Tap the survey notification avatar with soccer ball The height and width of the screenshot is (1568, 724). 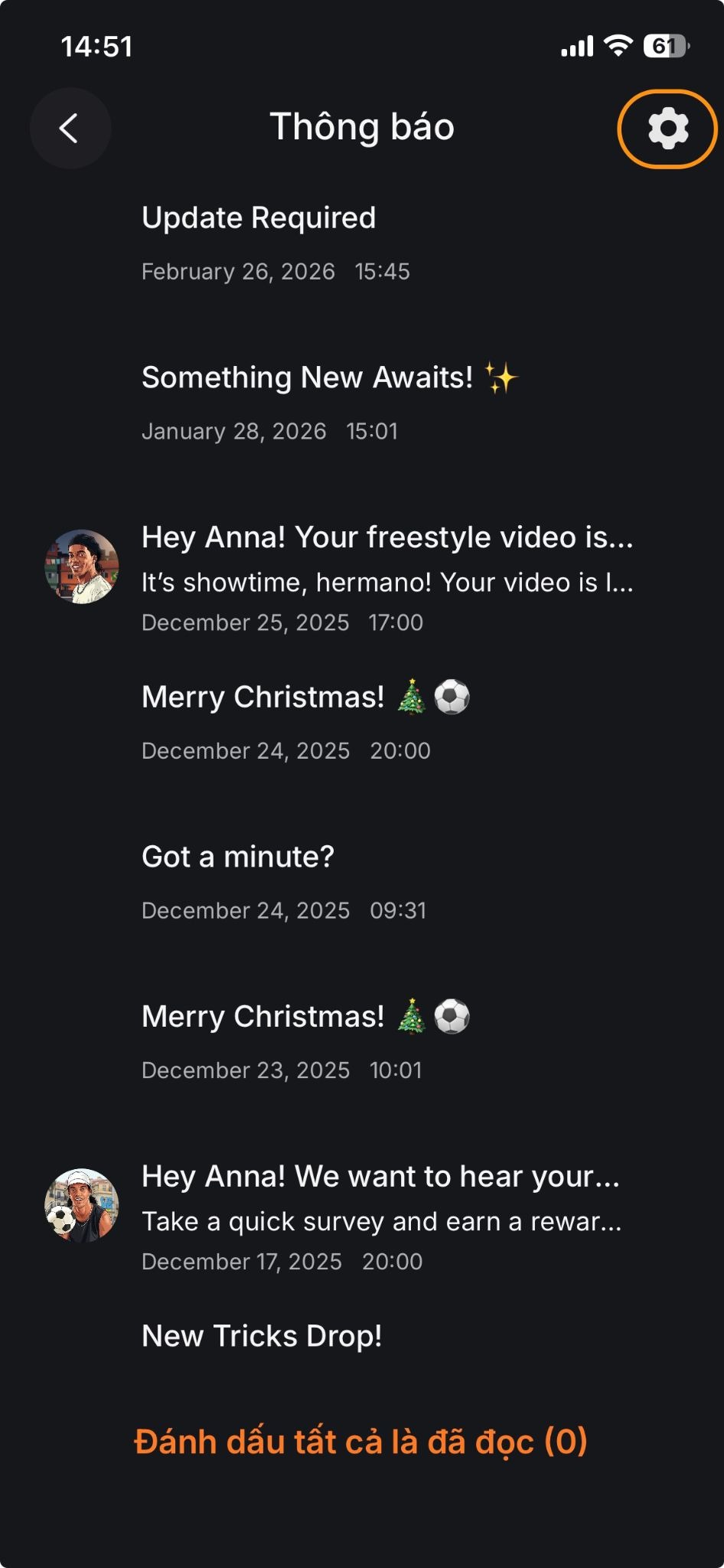(82, 1205)
